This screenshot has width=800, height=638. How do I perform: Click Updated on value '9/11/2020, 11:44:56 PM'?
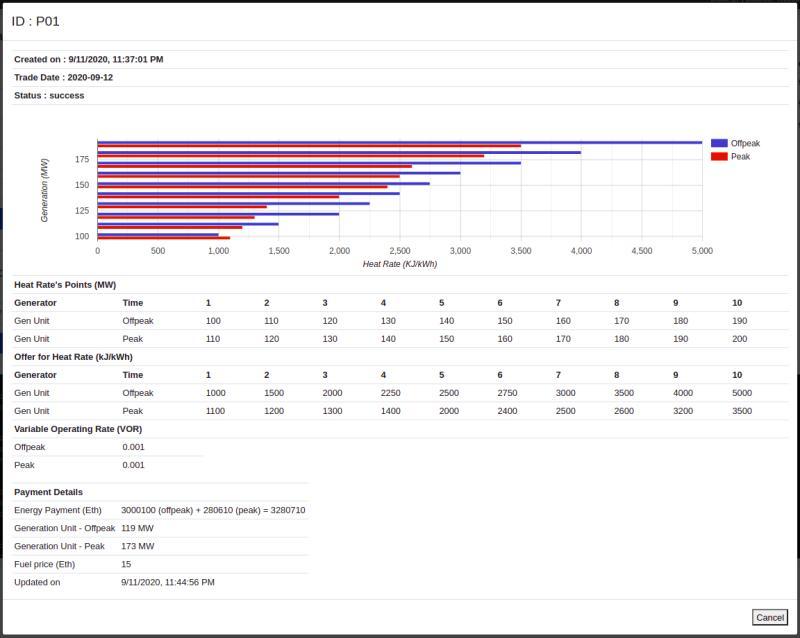pyautogui.click(x=168, y=582)
